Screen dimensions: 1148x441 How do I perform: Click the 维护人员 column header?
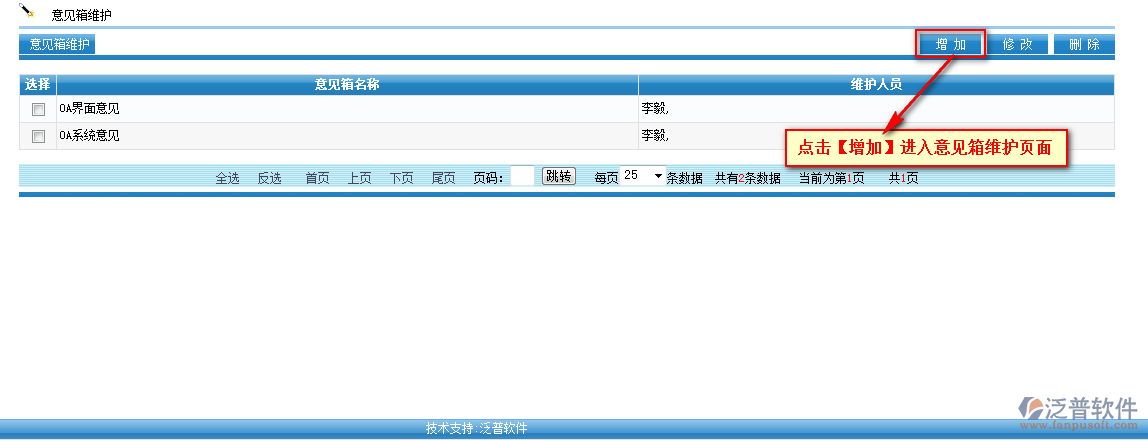click(876, 84)
